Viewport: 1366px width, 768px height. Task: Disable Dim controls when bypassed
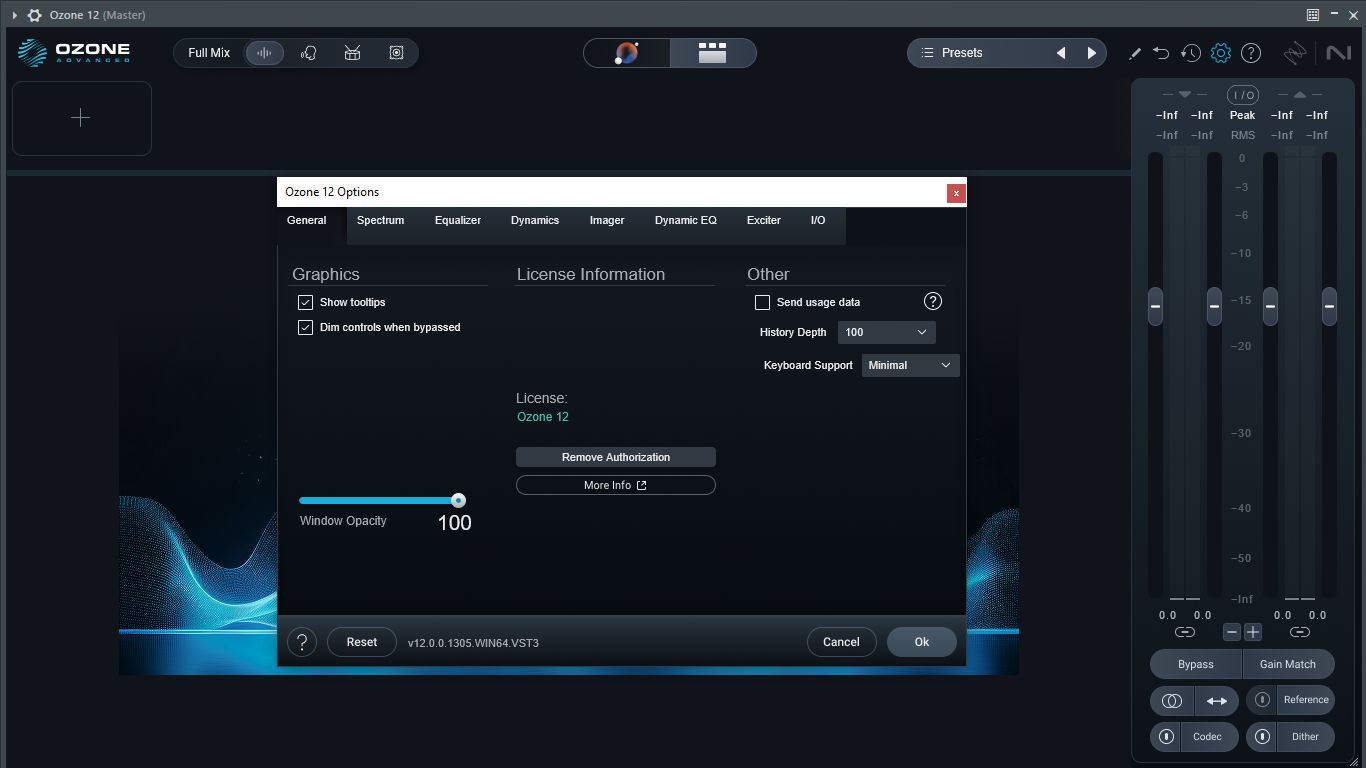[x=306, y=327]
